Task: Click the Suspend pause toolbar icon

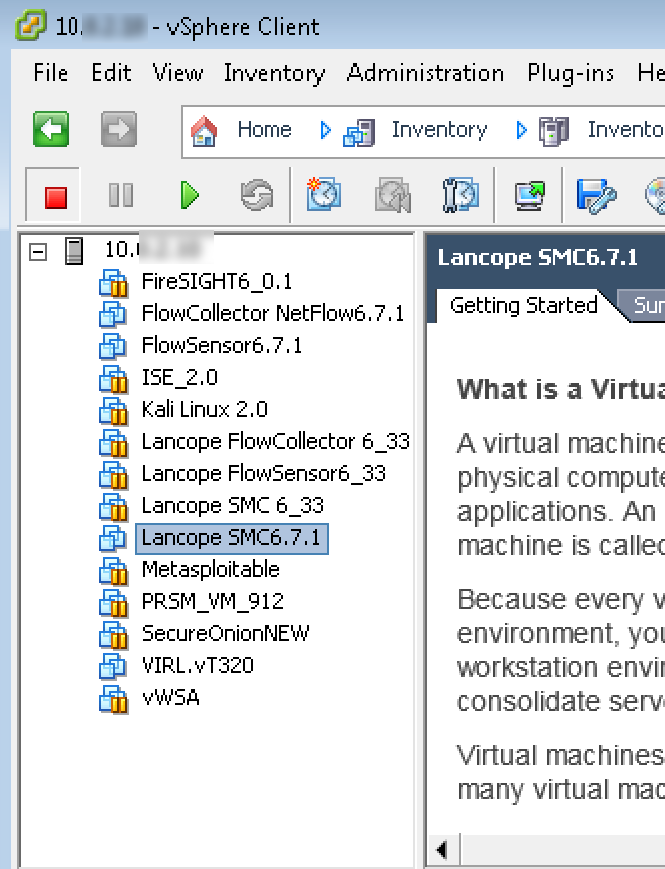Action: tap(121, 196)
